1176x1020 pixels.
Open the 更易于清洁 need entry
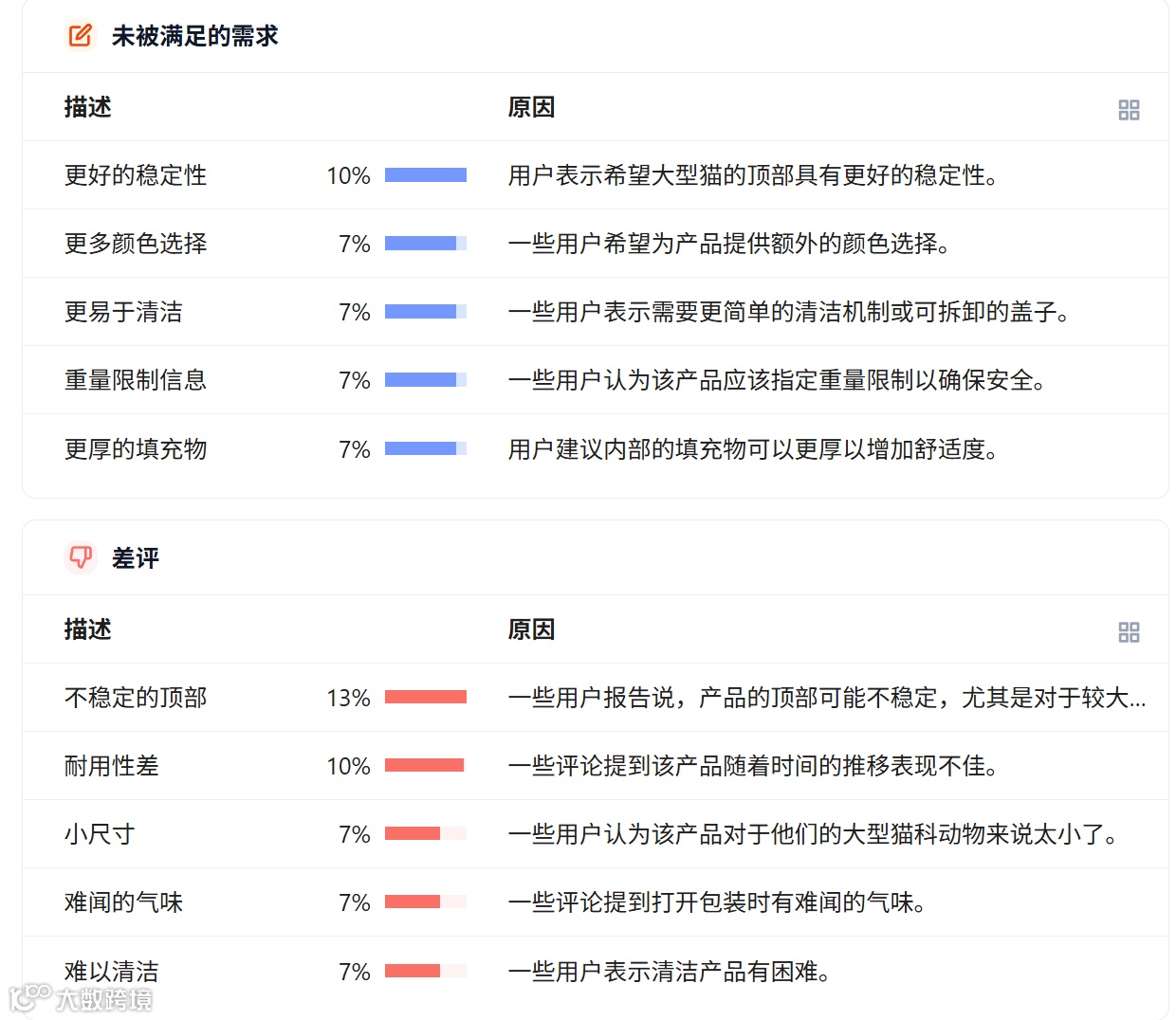coord(123,312)
